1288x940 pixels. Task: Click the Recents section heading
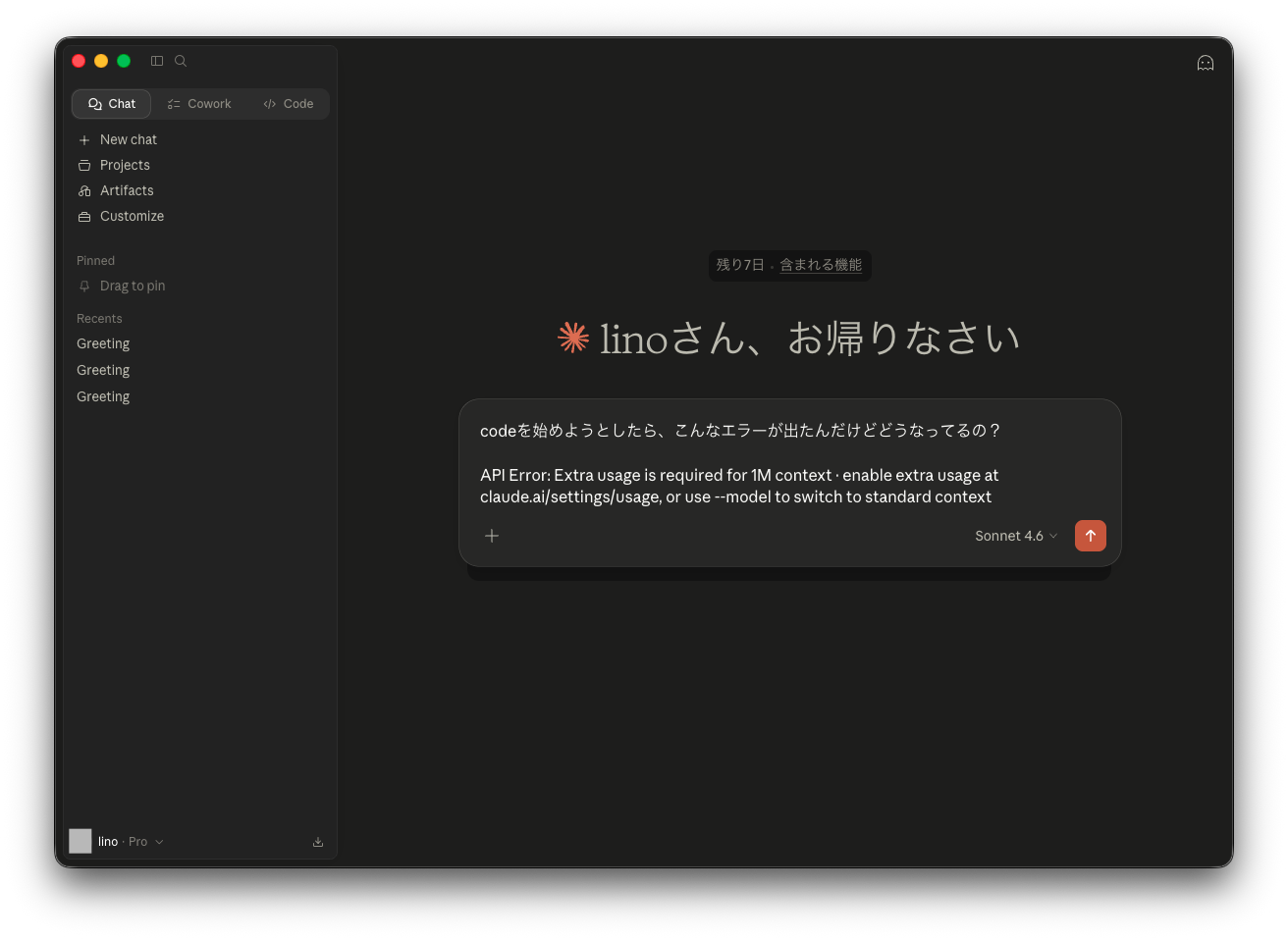99,319
